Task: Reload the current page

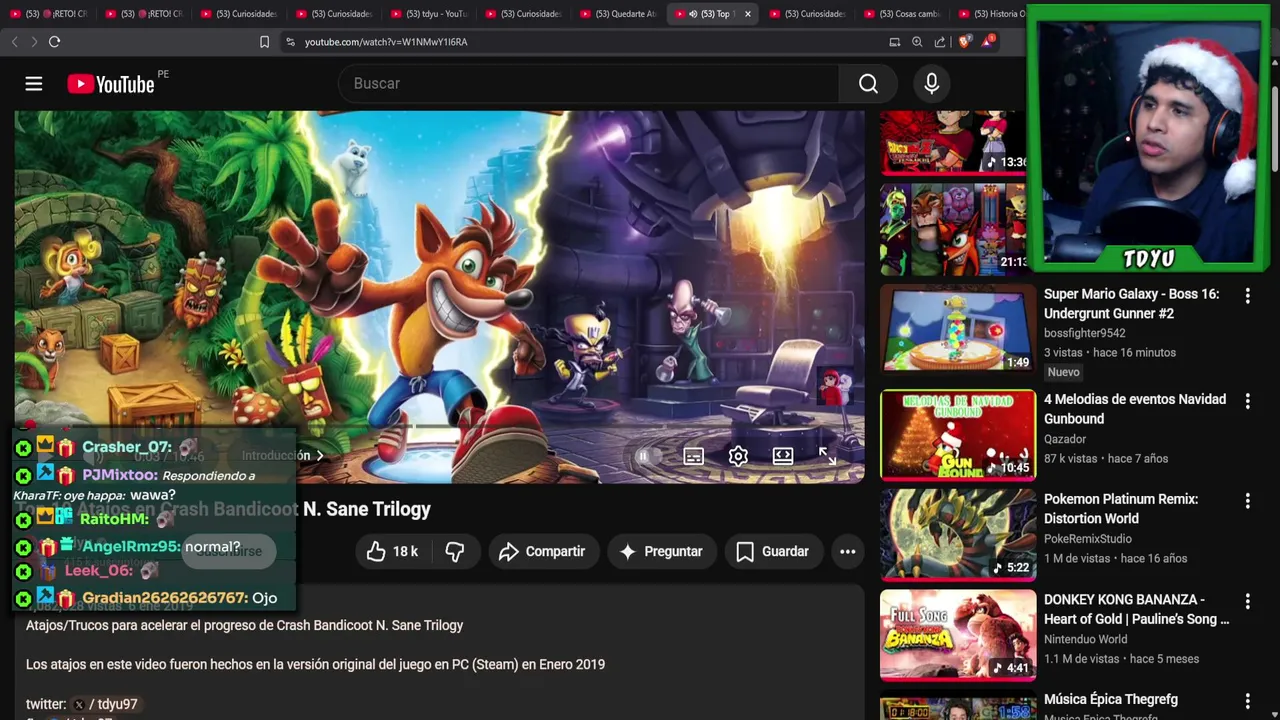Action: point(55,42)
